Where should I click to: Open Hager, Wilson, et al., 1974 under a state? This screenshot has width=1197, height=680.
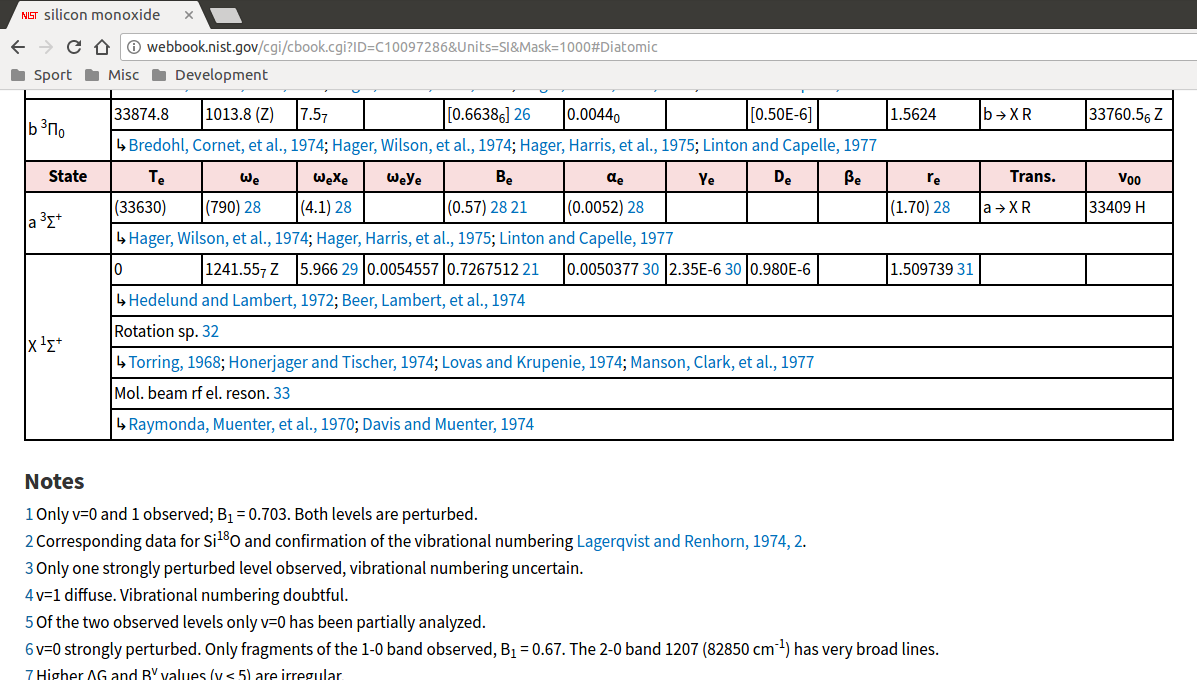click(218, 238)
